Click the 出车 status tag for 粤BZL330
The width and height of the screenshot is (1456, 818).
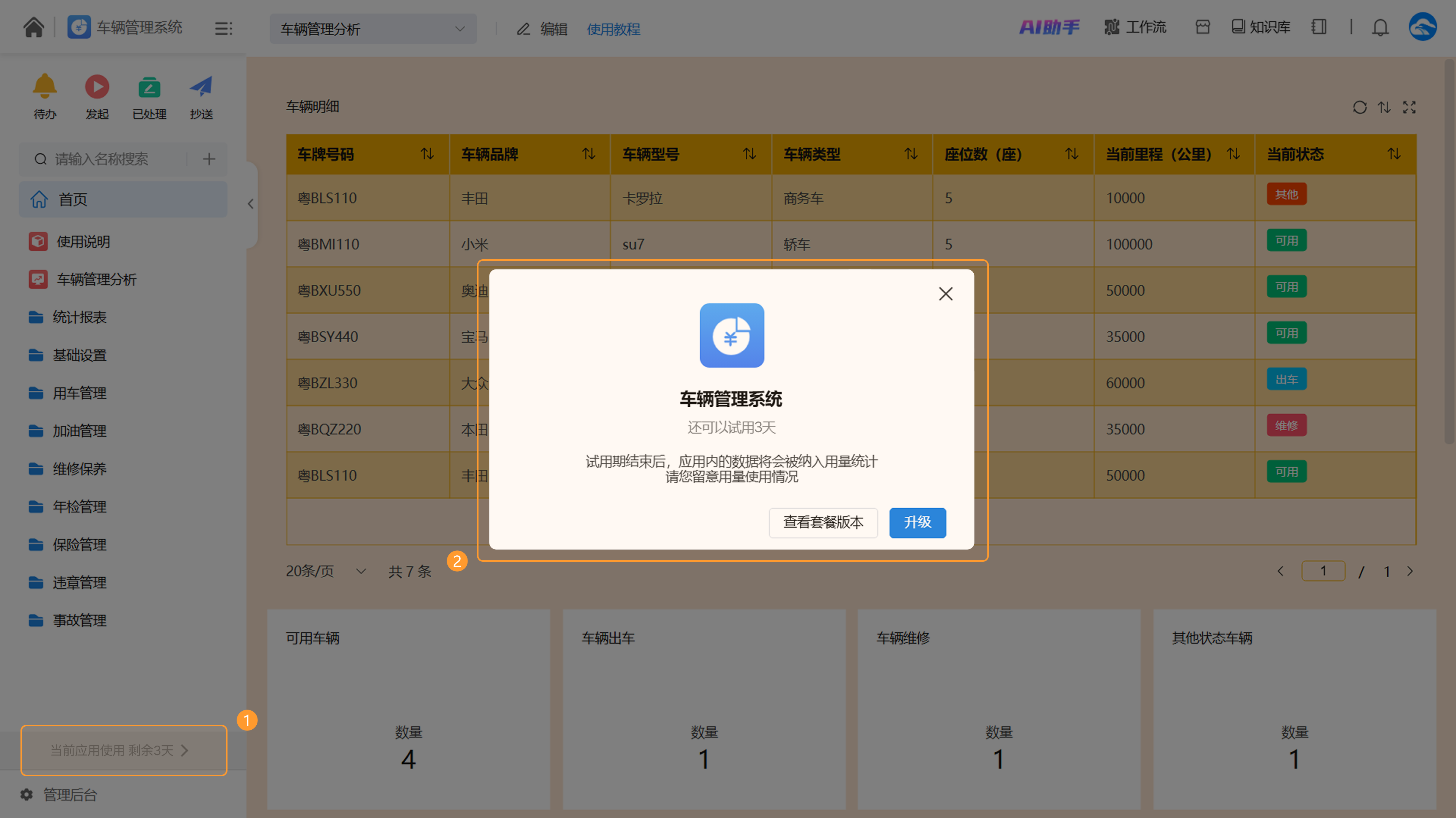pyautogui.click(x=1287, y=380)
